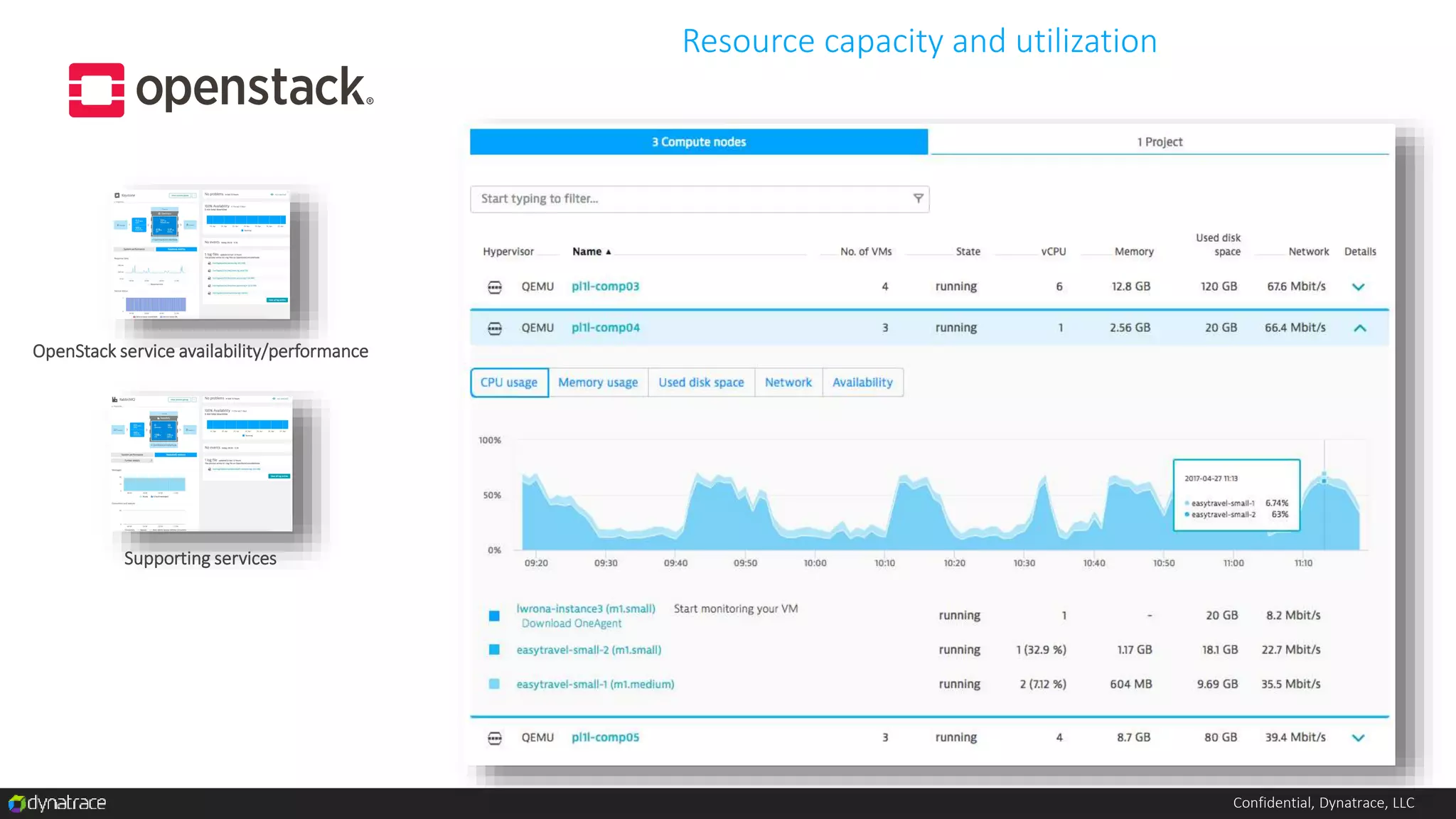Click lwrona-instance3 legend color swatch
Screen dimensions: 1456x819
(494, 616)
